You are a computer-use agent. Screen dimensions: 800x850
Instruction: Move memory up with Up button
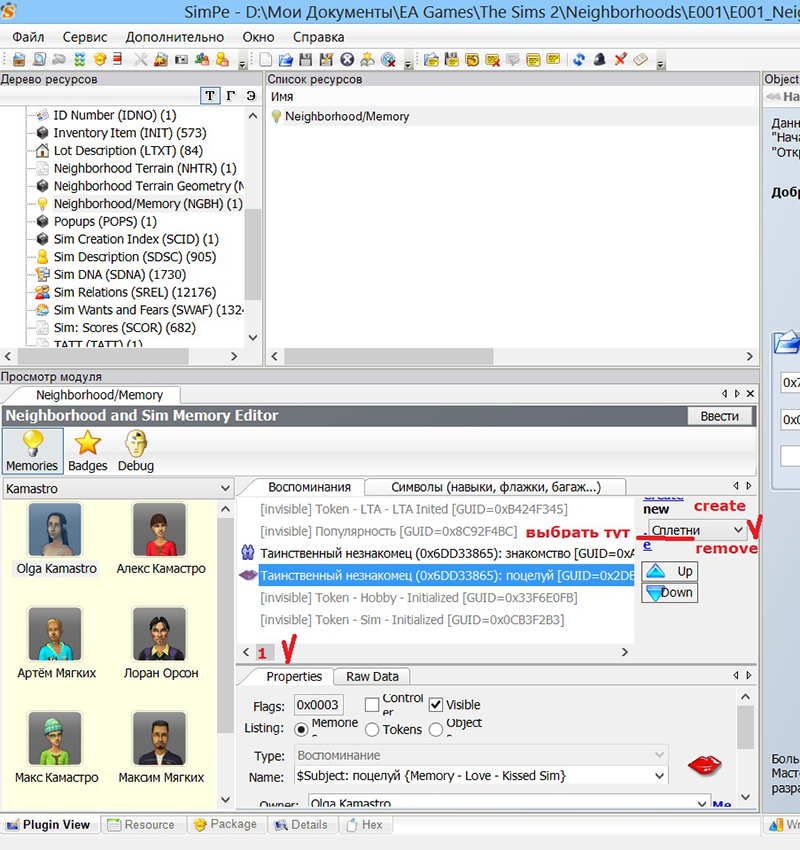[670, 571]
